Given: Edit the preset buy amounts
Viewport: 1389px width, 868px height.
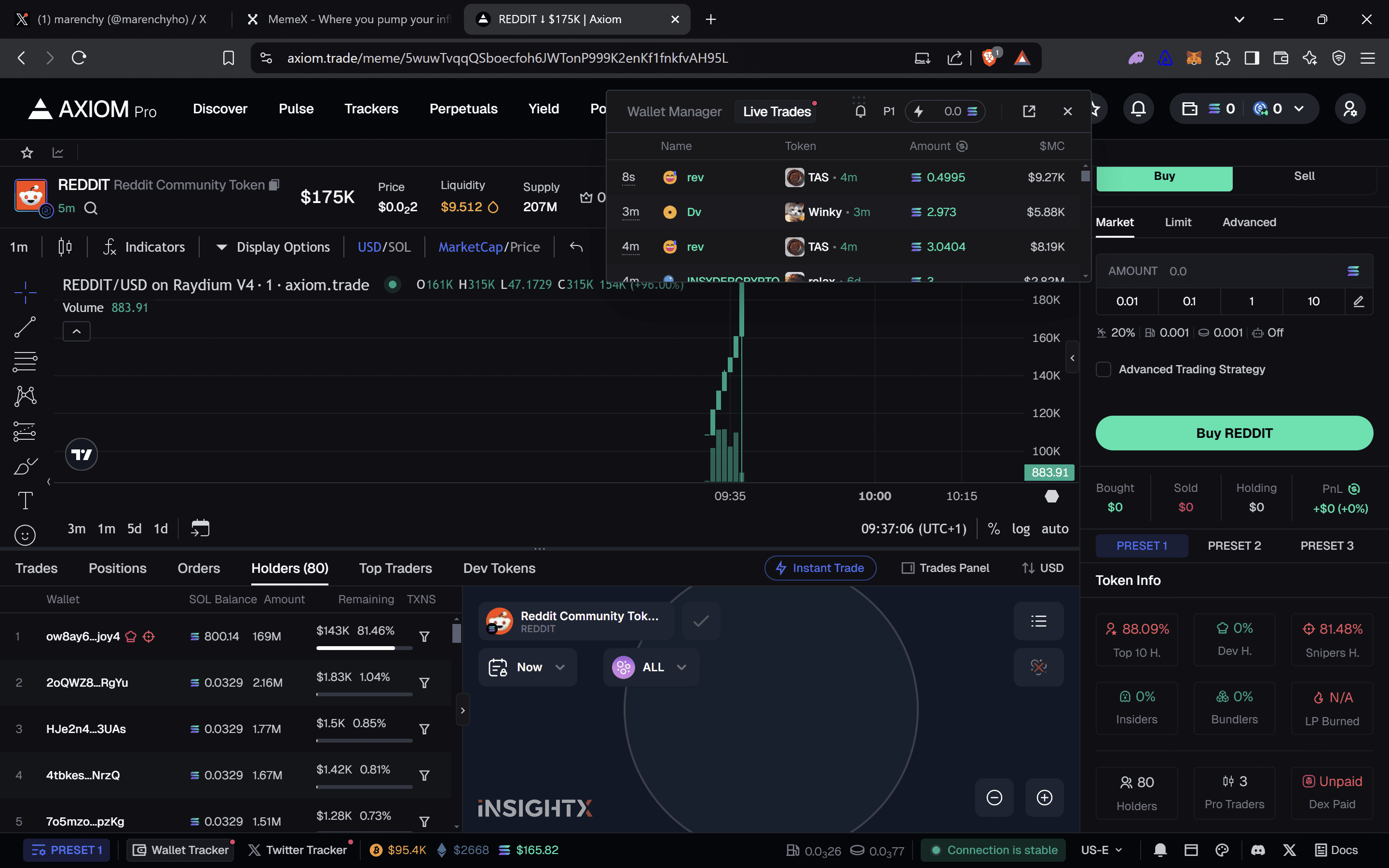Looking at the screenshot, I should tap(1358, 301).
